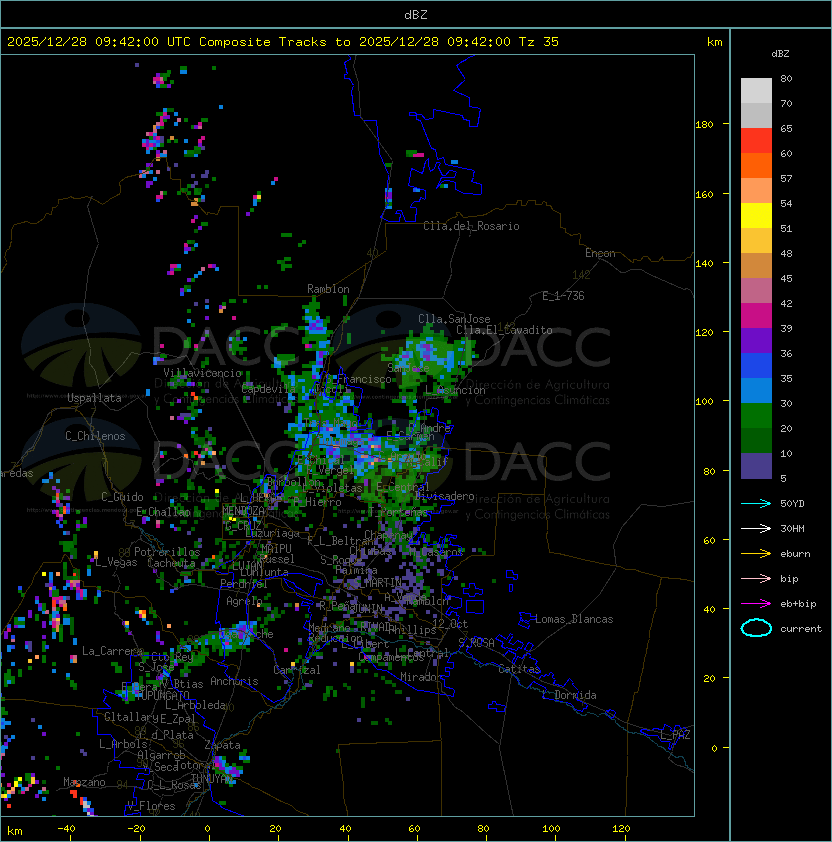This screenshot has height=842, width=832.
Task: Select the light orange 54-57 dBZ swatch
Action: pos(756,191)
